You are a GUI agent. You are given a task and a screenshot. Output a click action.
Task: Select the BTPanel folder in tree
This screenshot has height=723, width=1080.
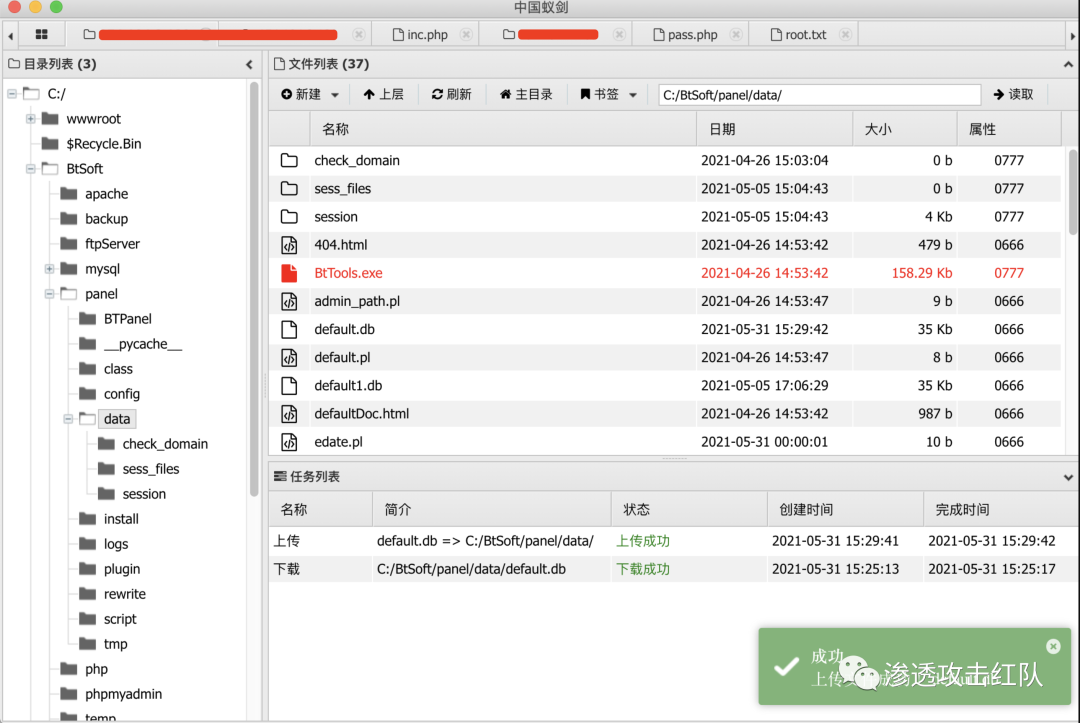127,319
